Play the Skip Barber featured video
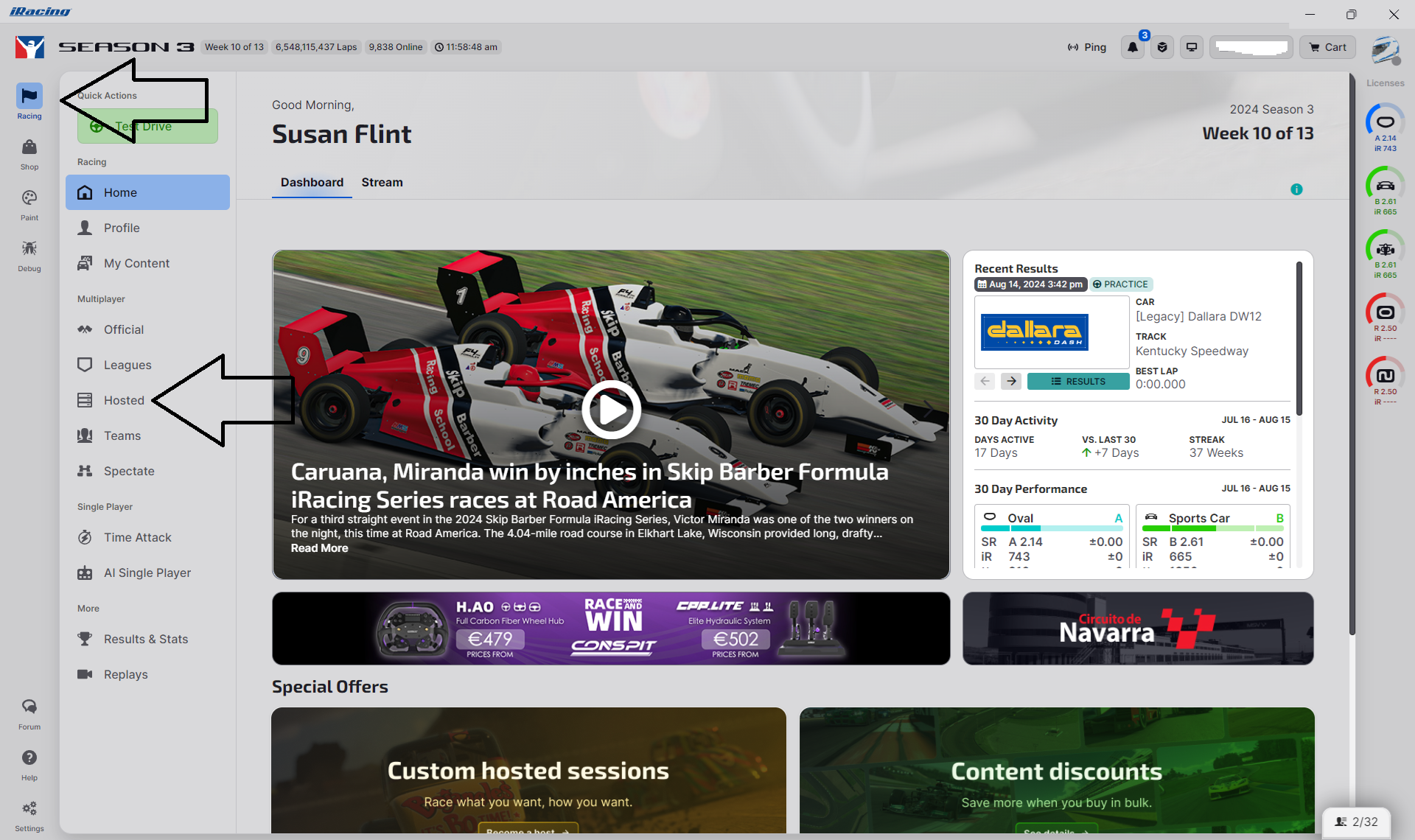The image size is (1415, 840). [611, 410]
